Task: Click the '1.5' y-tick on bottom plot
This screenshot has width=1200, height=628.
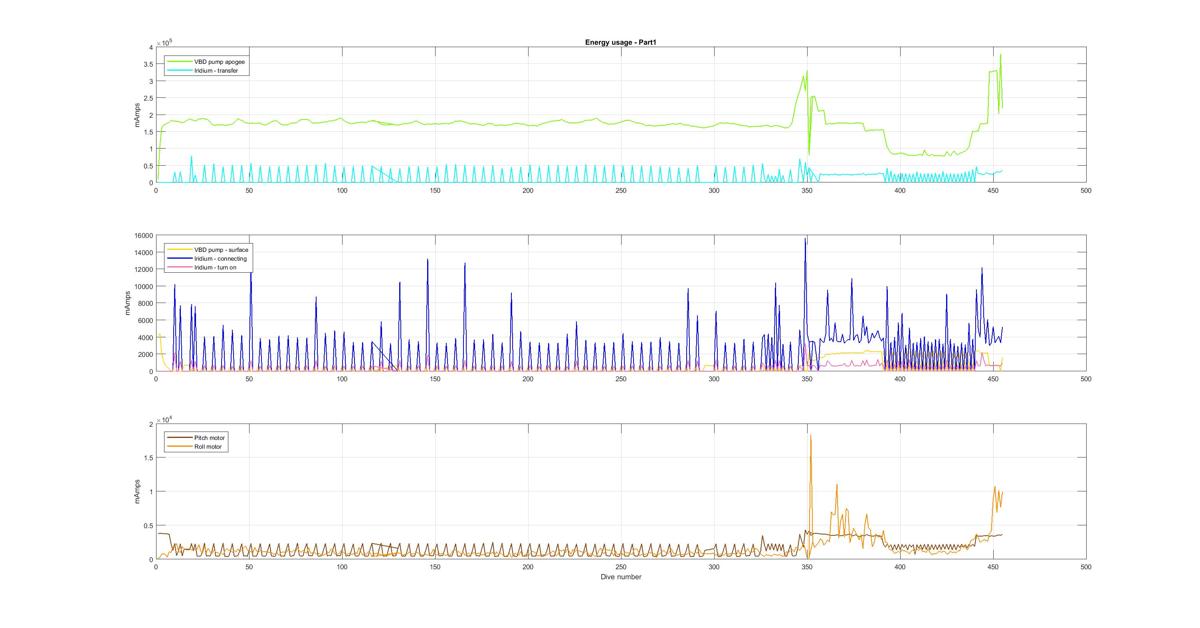Action: click(148, 458)
